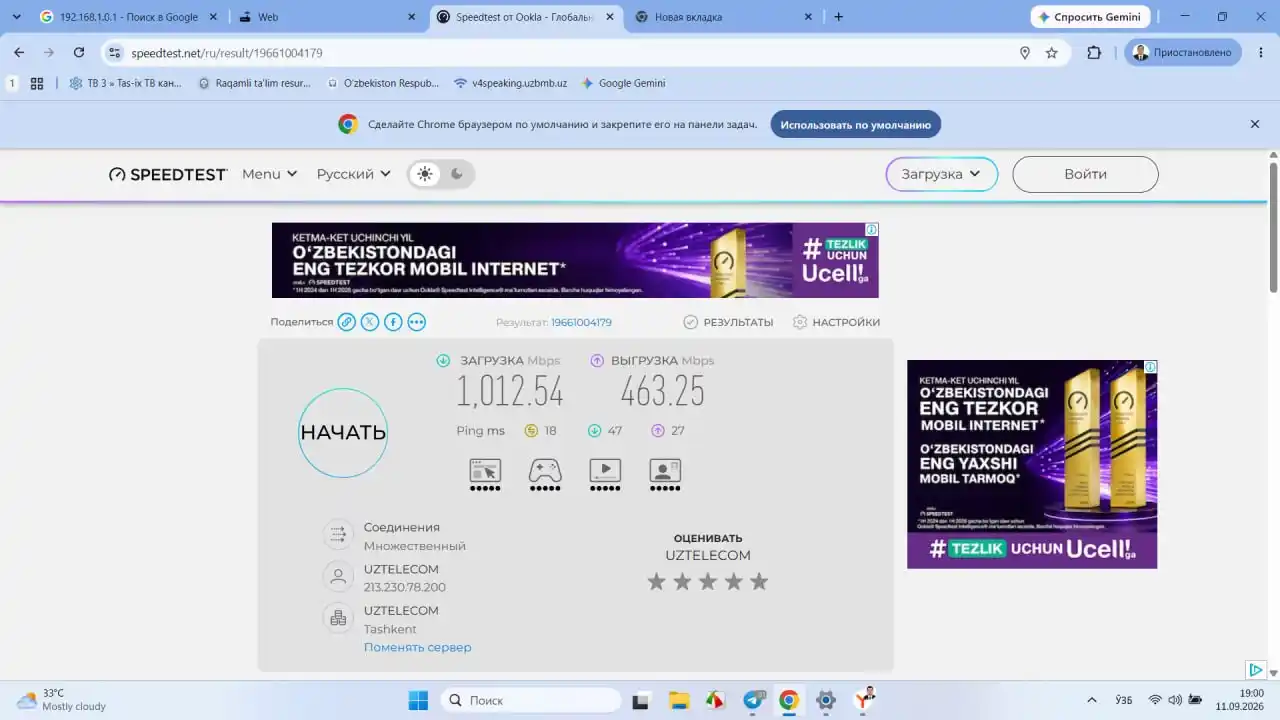Switch to the Web tab
This screenshot has height=720, width=1280.
point(328,17)
